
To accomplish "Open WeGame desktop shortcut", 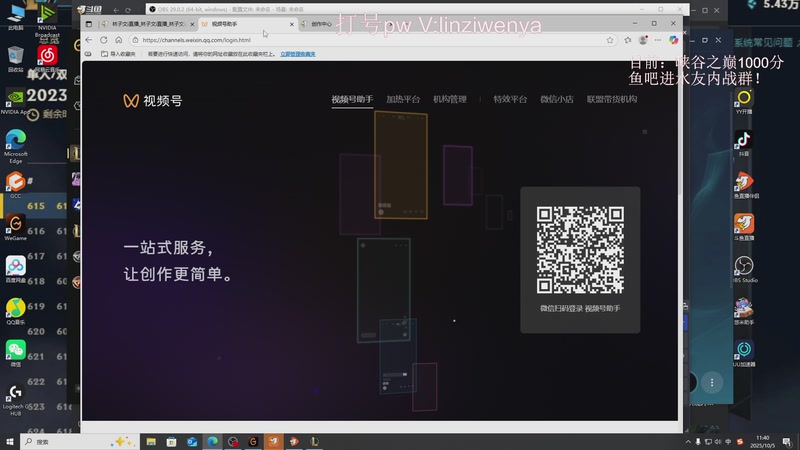I will point(16,227).
